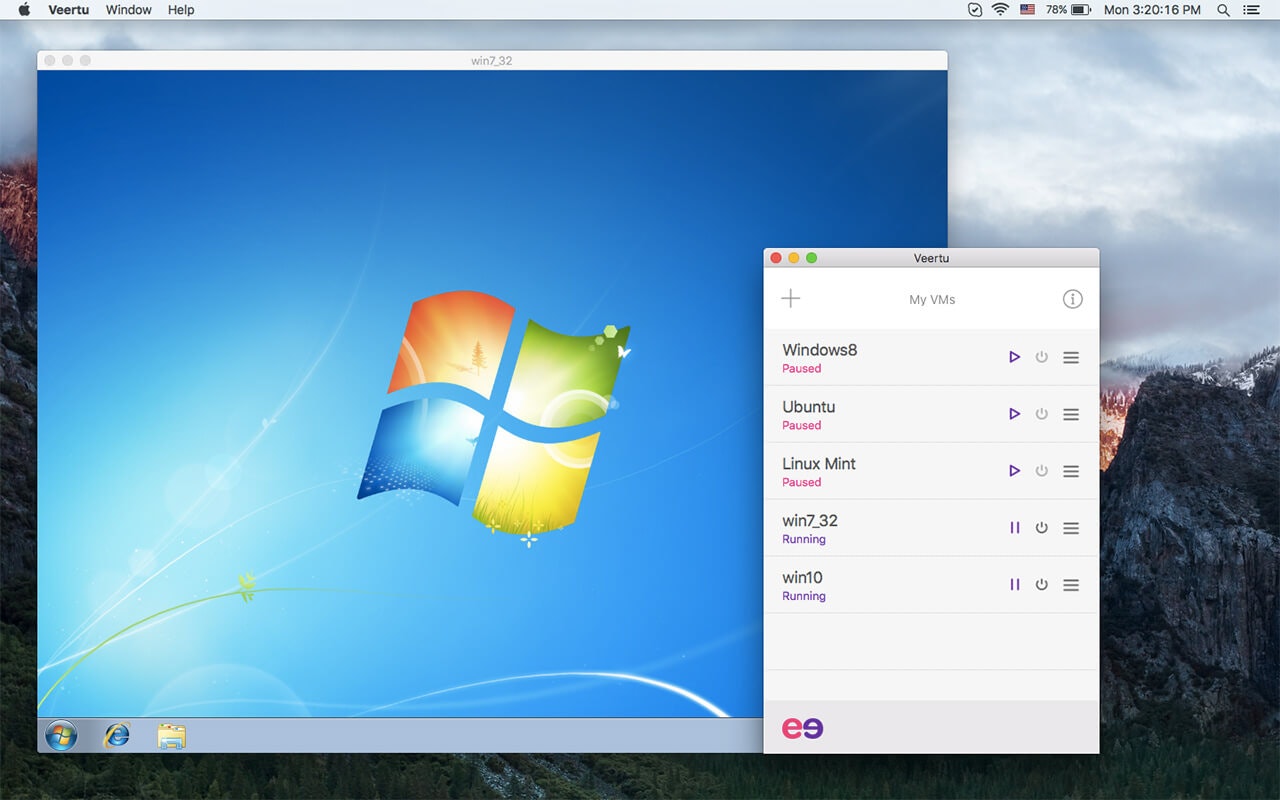Shut down win7_32 via power icon

click(1041, 528)
